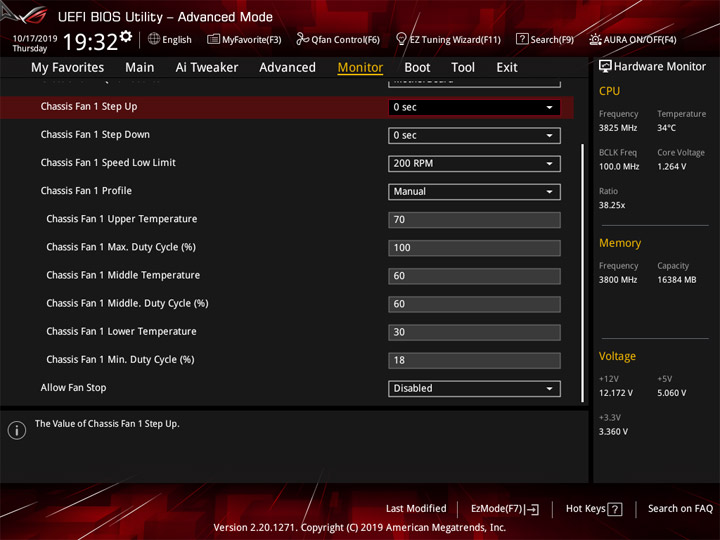Click the info icon beside help text

click(x=17, y=430)
